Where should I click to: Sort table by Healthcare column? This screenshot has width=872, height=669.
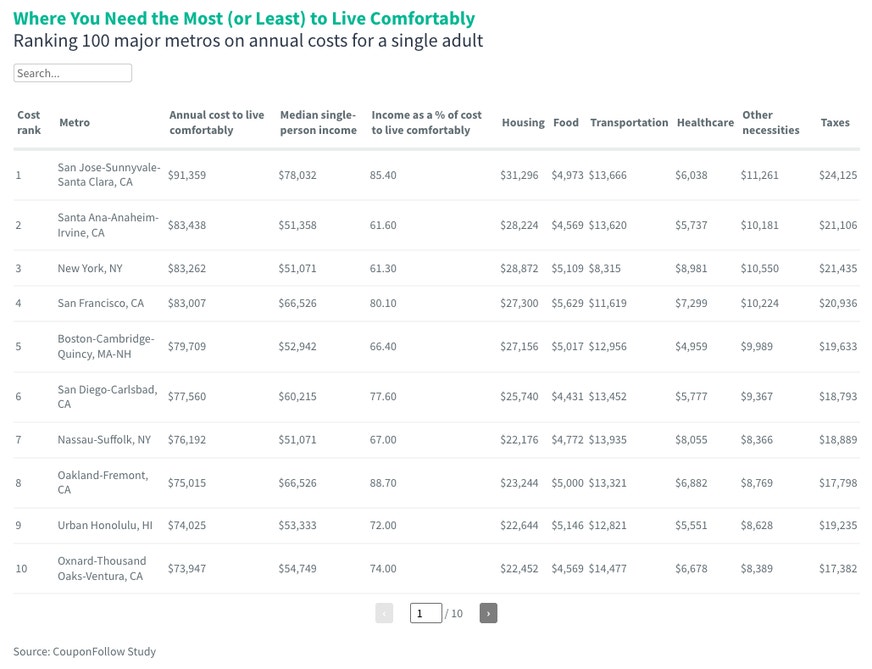pyautogui.click(x=705, y=122)
